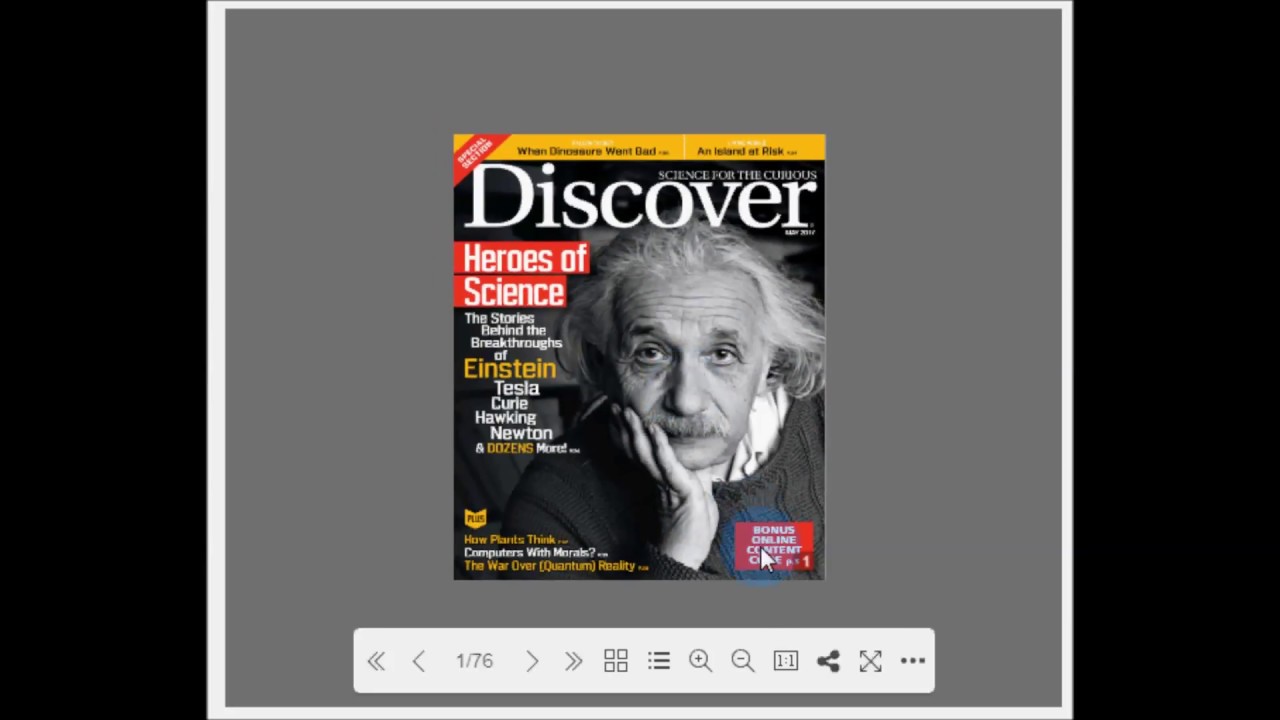Image resolution: width=1280 pixels, height=720 pixels.
Task: Click the Heroes of Science headline
Action: 522,275
